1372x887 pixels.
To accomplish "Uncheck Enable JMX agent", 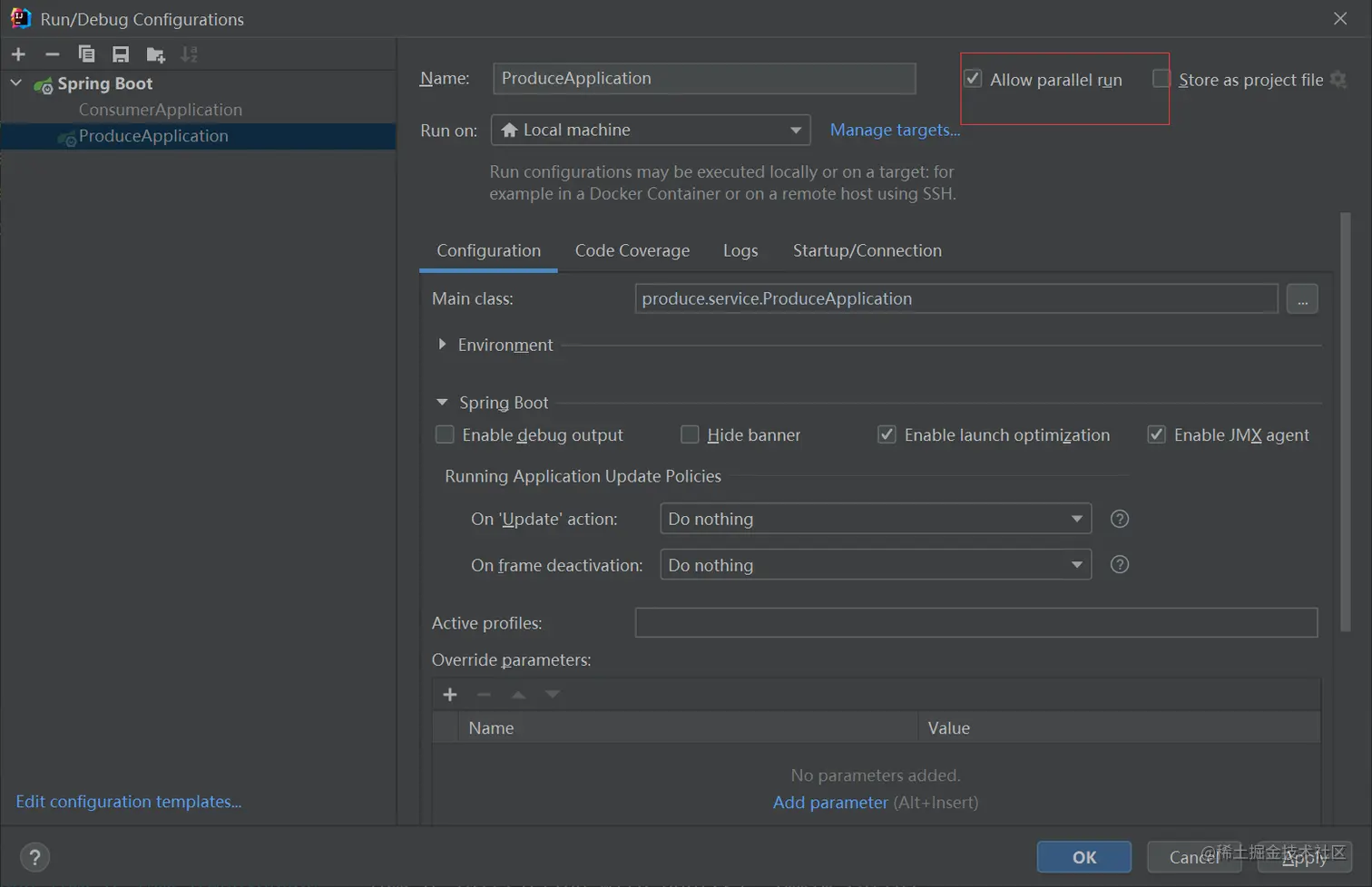I will click(x=1156, y=434).
